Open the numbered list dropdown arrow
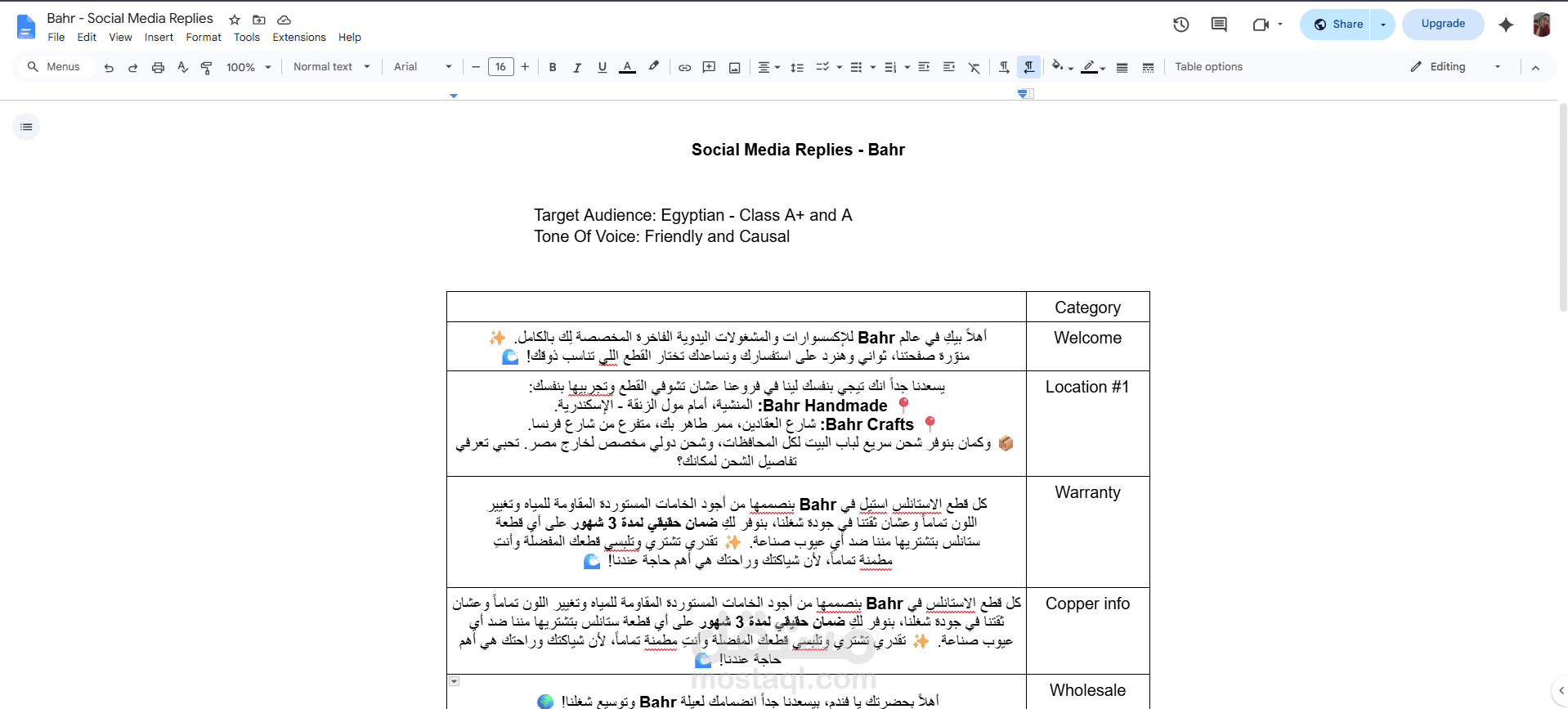Viewport: 1568px width, 709px height. (x=907, y=67)
